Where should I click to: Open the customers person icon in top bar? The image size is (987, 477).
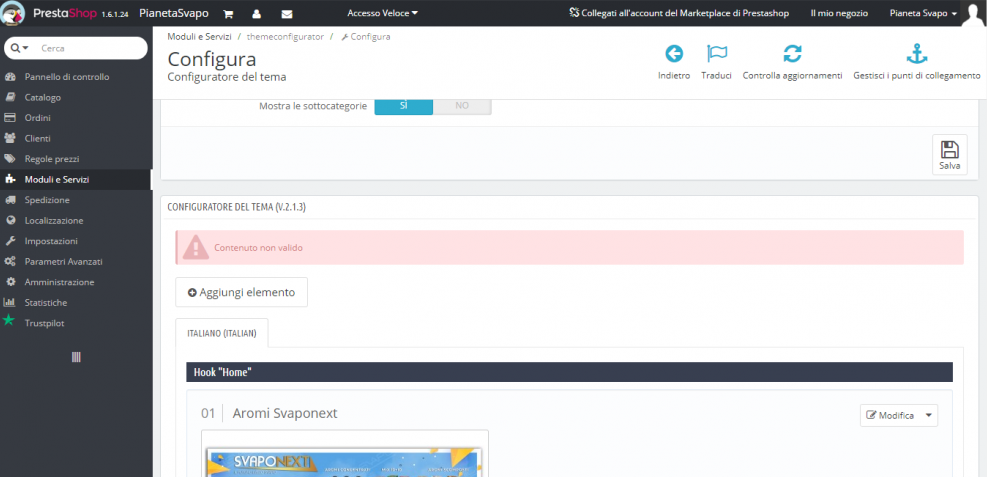(257, 13)
